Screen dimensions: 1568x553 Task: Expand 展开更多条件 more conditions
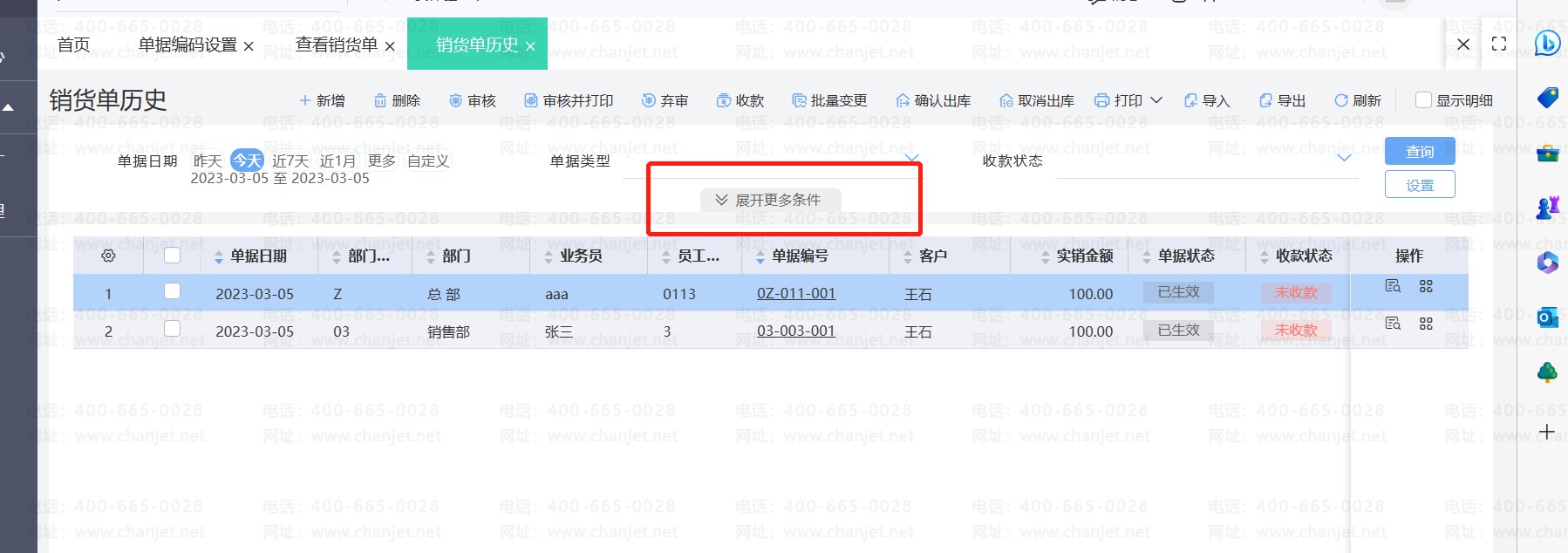tap(770, 200)
